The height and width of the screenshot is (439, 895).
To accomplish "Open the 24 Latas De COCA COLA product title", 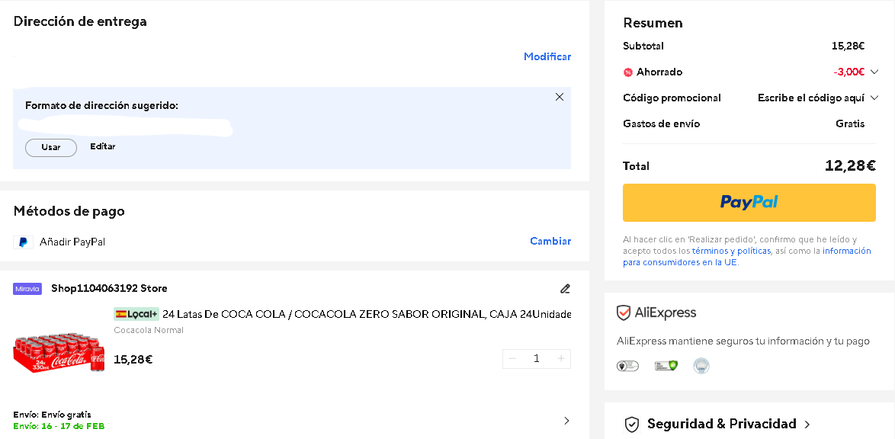I will click(366, 314).
